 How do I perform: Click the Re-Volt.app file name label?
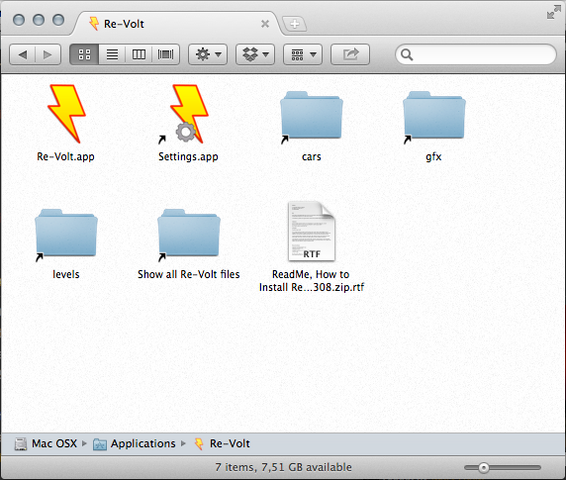point(66,157)
